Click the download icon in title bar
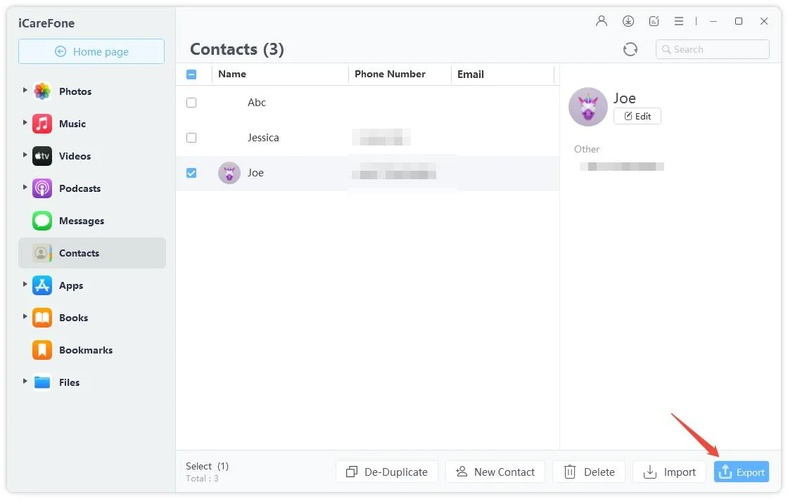Screen dimensions: 788x499 (x=628, y=21)
